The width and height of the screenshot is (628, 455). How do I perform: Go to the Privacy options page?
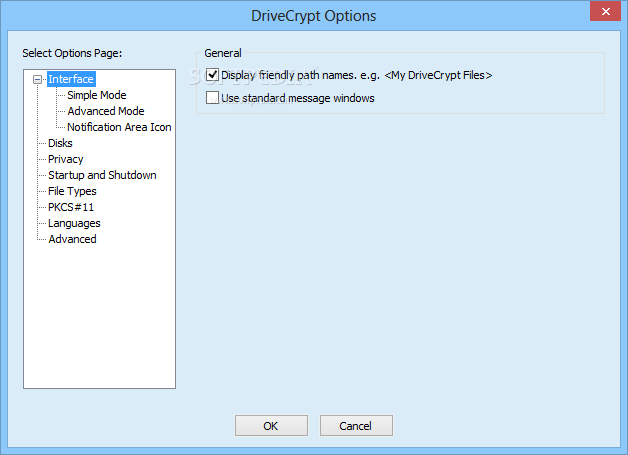[66, 159]
